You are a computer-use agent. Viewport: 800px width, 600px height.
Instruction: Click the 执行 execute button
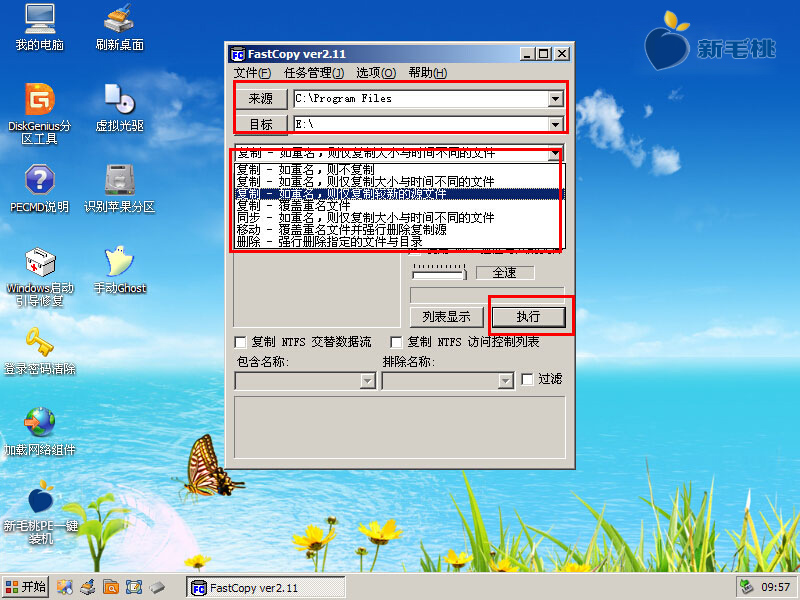(528, 317)
